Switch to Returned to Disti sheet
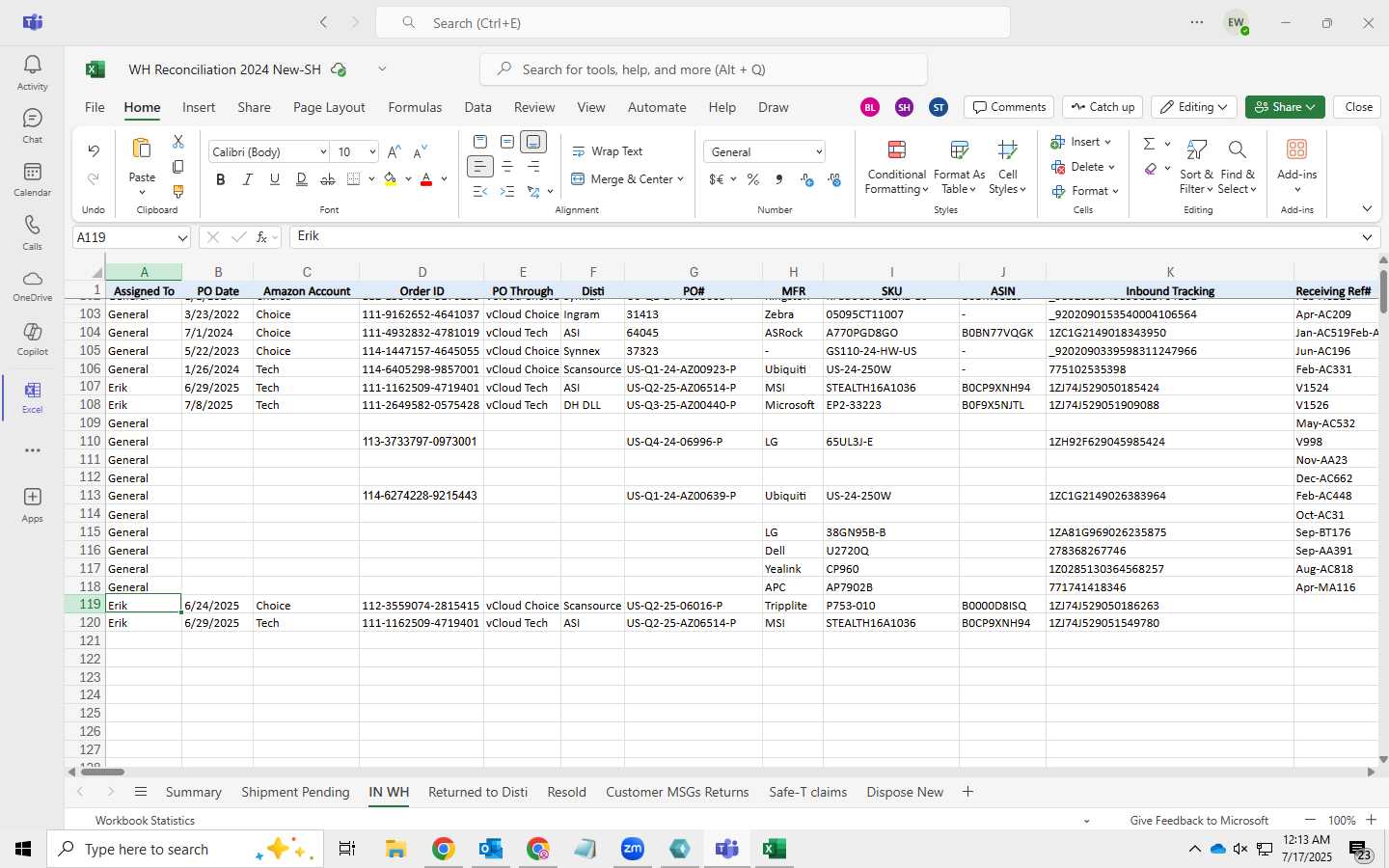This screenshot has width=1389, height=868. point(477,792)
